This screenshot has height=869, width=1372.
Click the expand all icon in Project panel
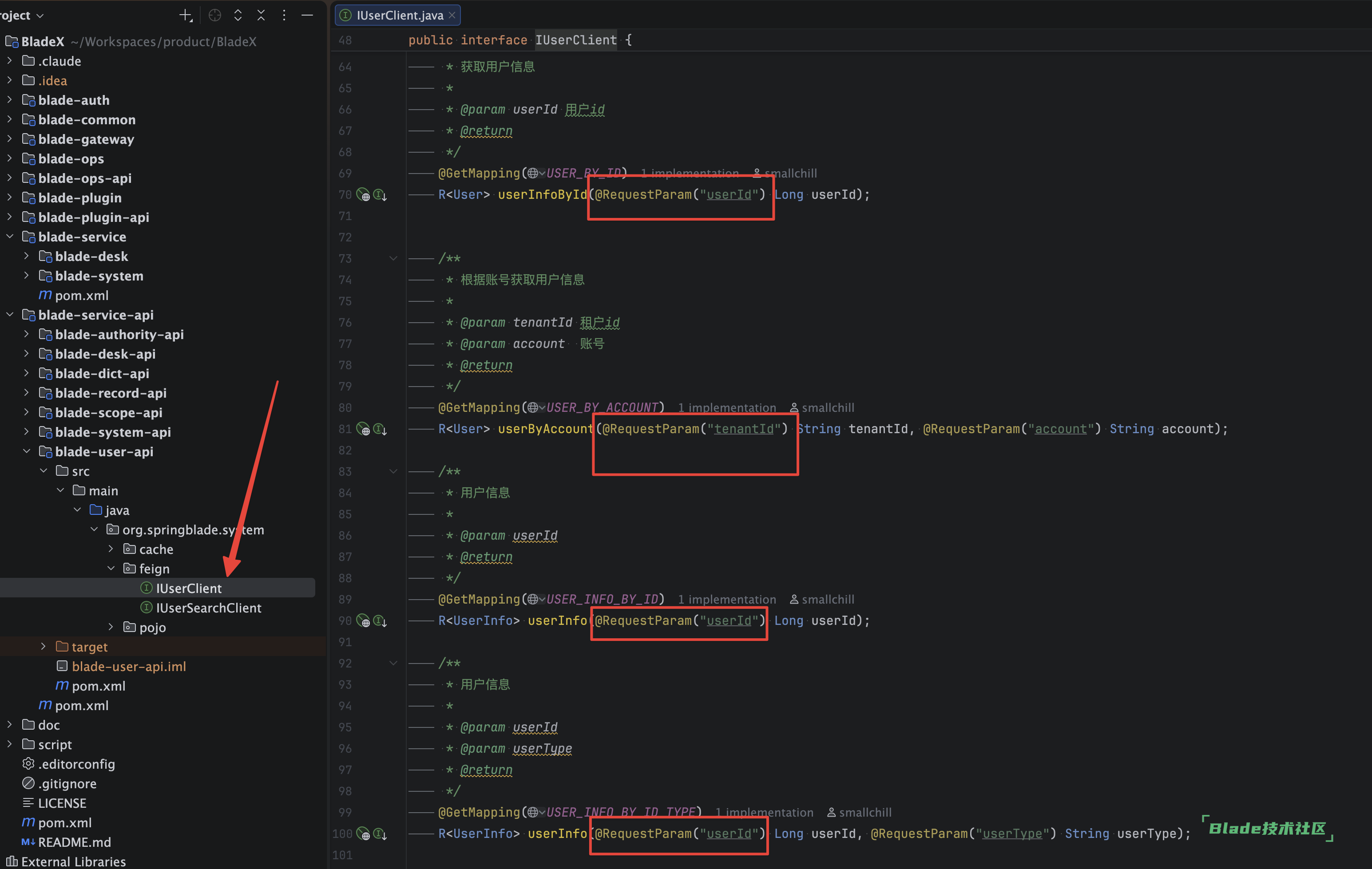(238, 16)
